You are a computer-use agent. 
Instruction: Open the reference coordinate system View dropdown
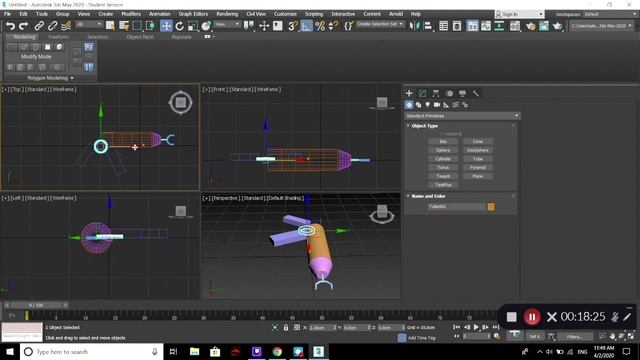227,24
